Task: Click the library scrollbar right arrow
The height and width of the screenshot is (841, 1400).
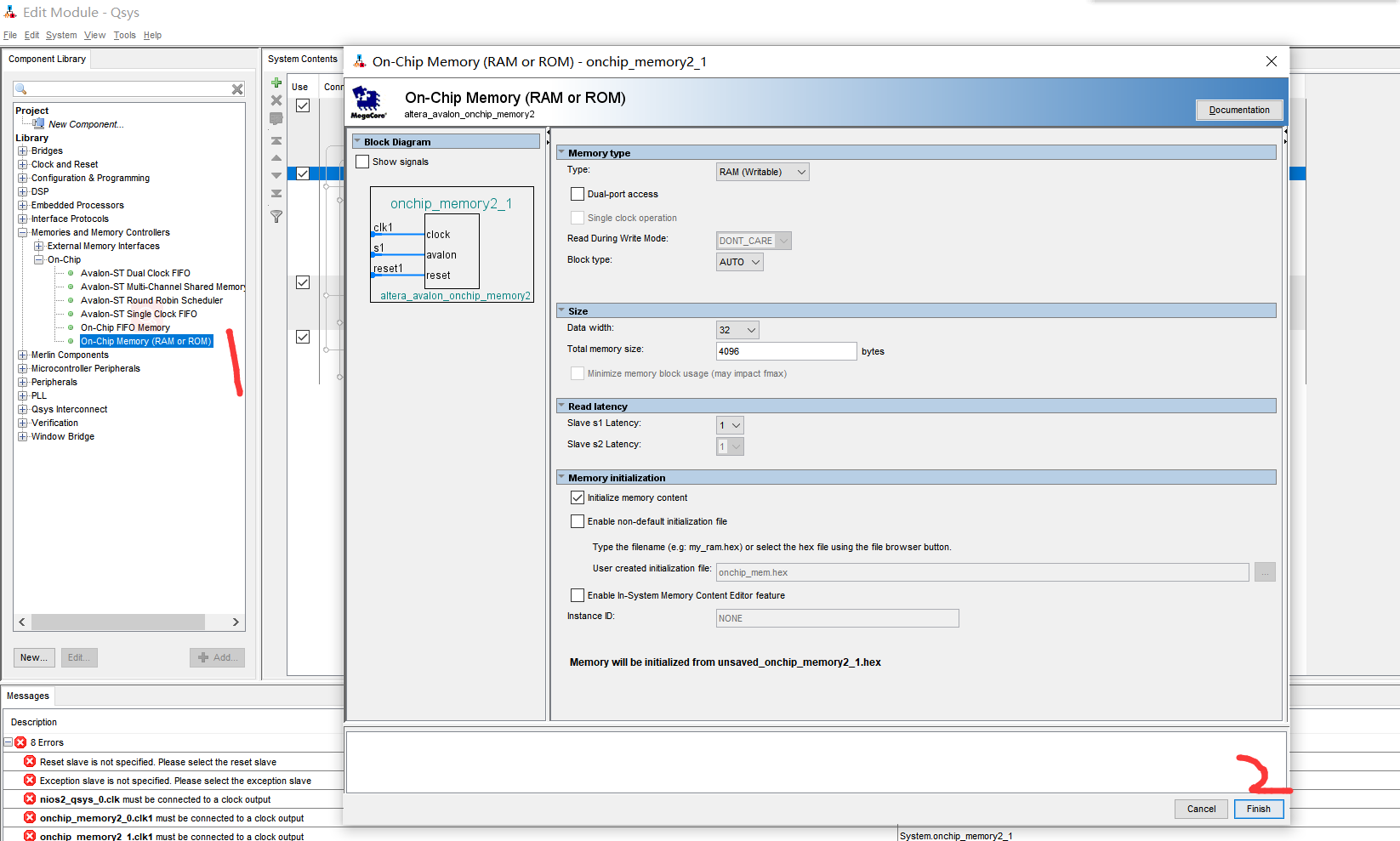Action: (236, 622)
